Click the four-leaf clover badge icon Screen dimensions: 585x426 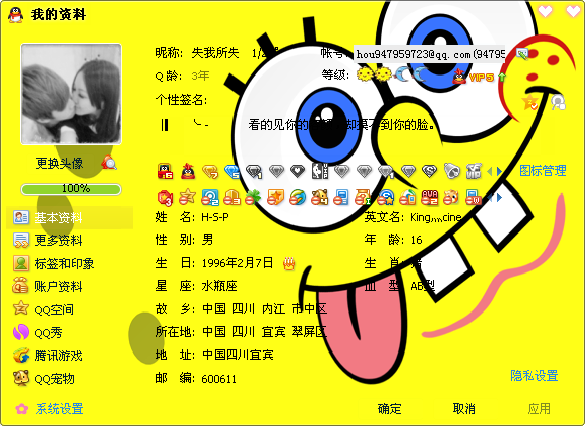pos(253,197)
